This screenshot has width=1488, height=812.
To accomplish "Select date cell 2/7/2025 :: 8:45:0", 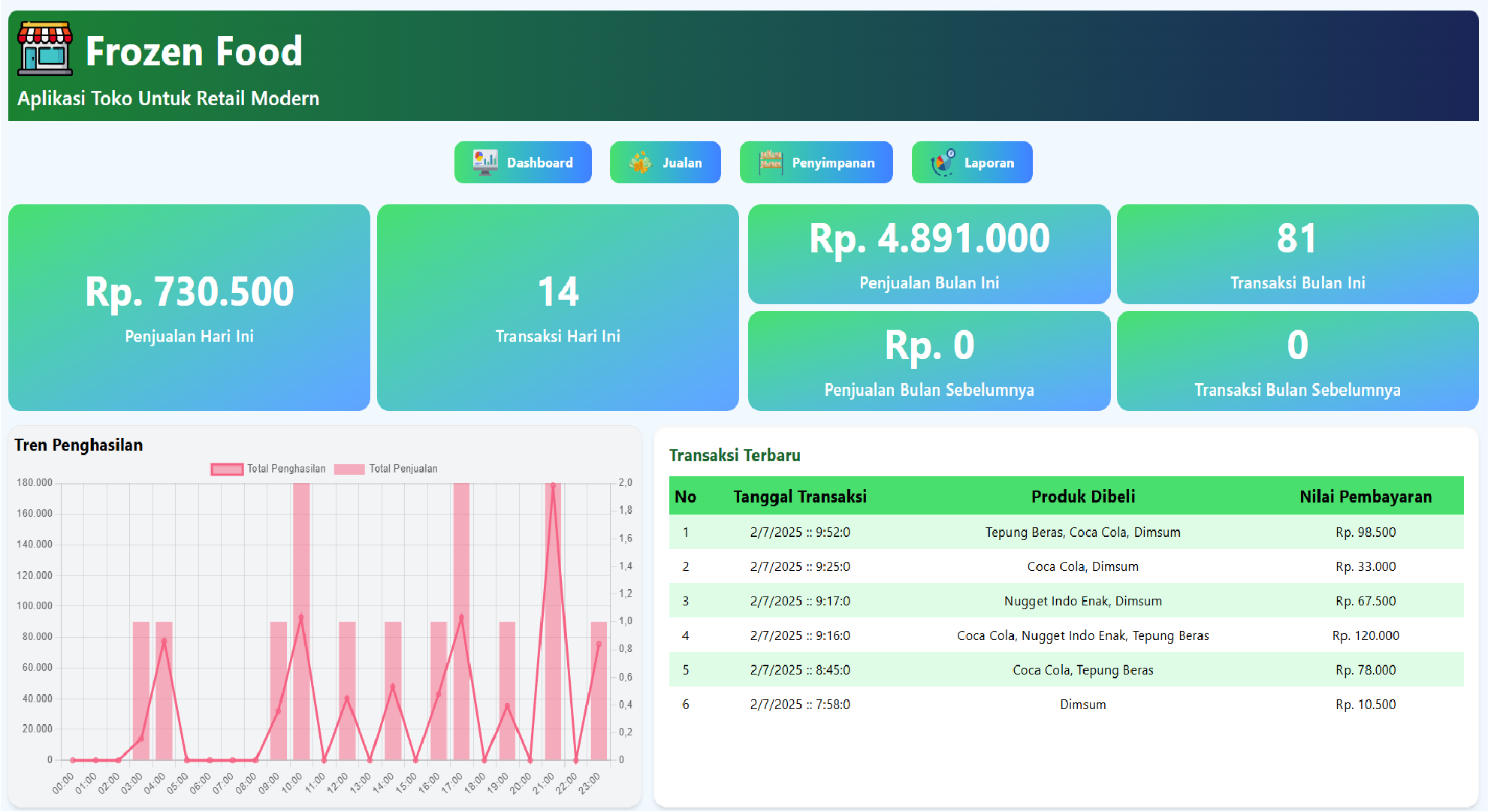I will (x=800, y=670).
